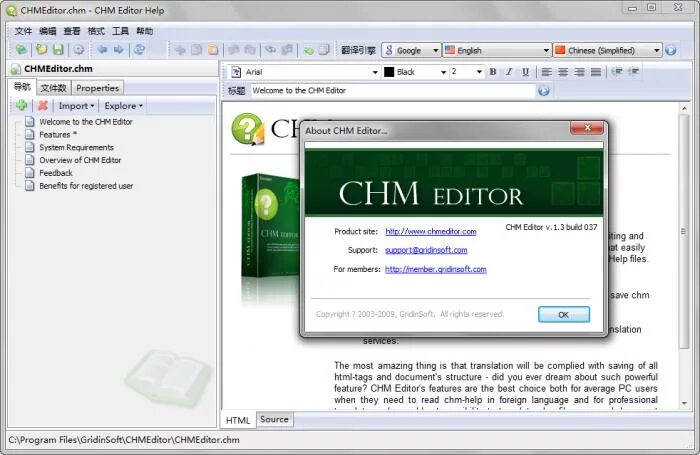Select the System Requirements topic

(x=76, y=147)
